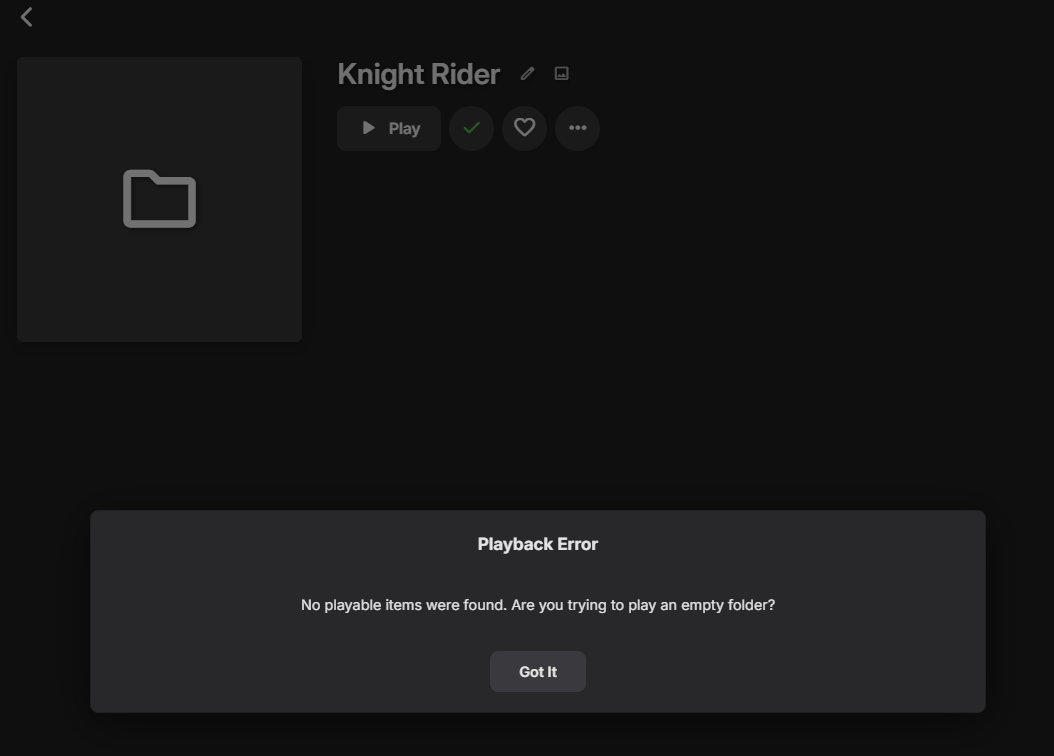Select the 'No playable items were found' message

click(x=538, y=605)
